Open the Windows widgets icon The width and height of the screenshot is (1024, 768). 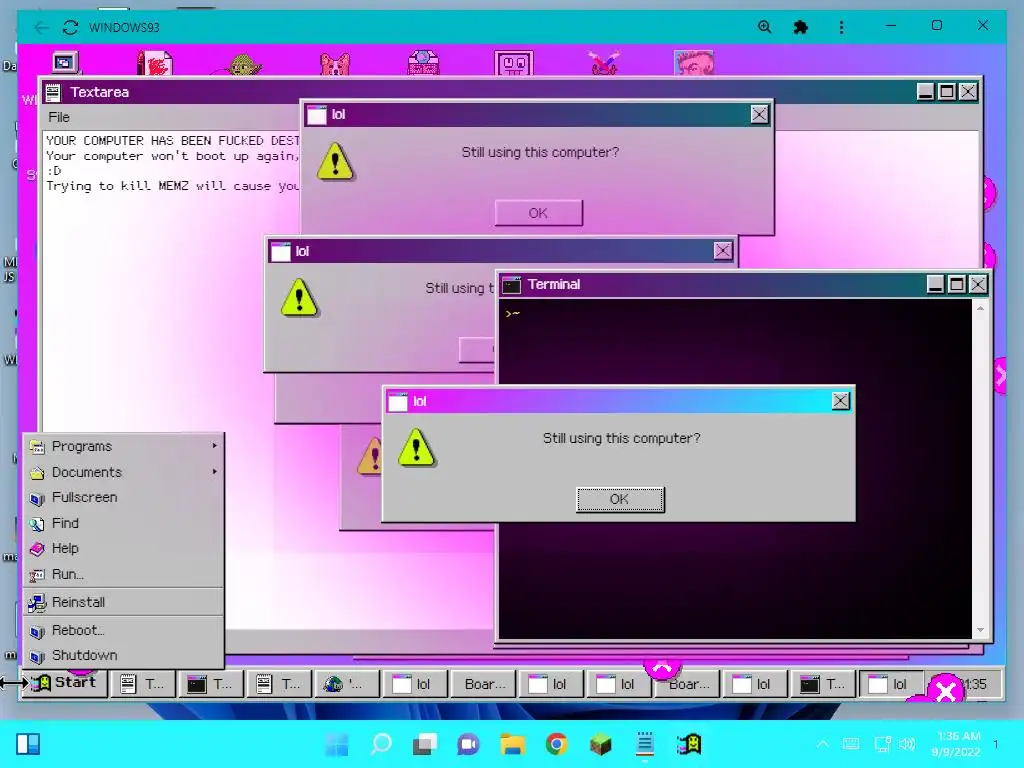(28, 744)
